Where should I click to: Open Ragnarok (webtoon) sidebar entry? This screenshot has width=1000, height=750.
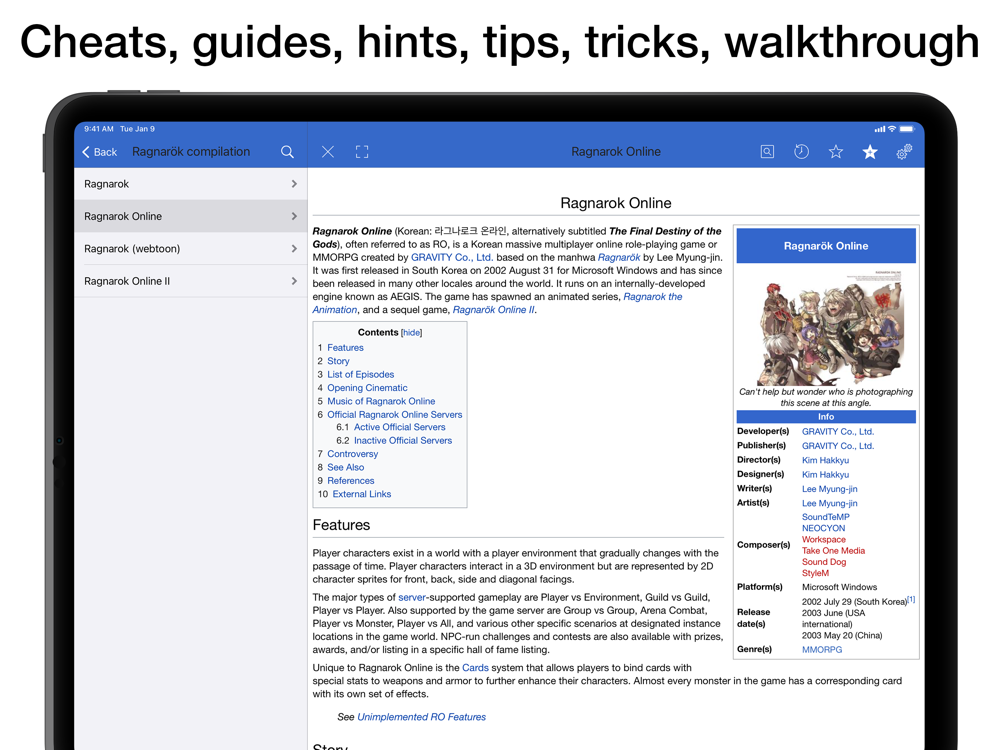click(191, 249)
